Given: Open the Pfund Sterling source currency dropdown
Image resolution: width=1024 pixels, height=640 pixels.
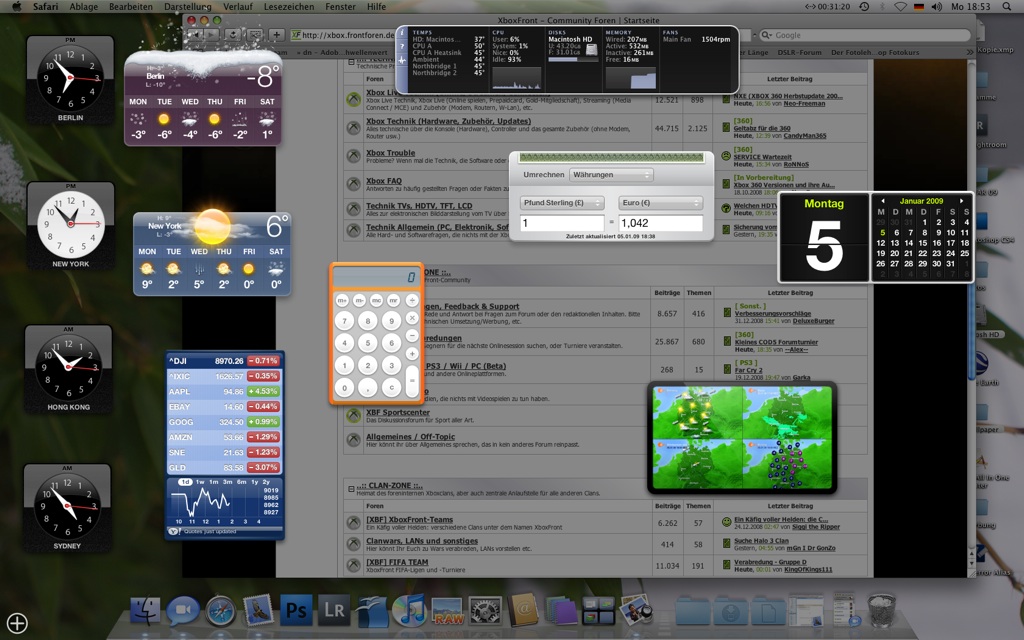Looking at the screenshot, I should [x=562, y=202].
